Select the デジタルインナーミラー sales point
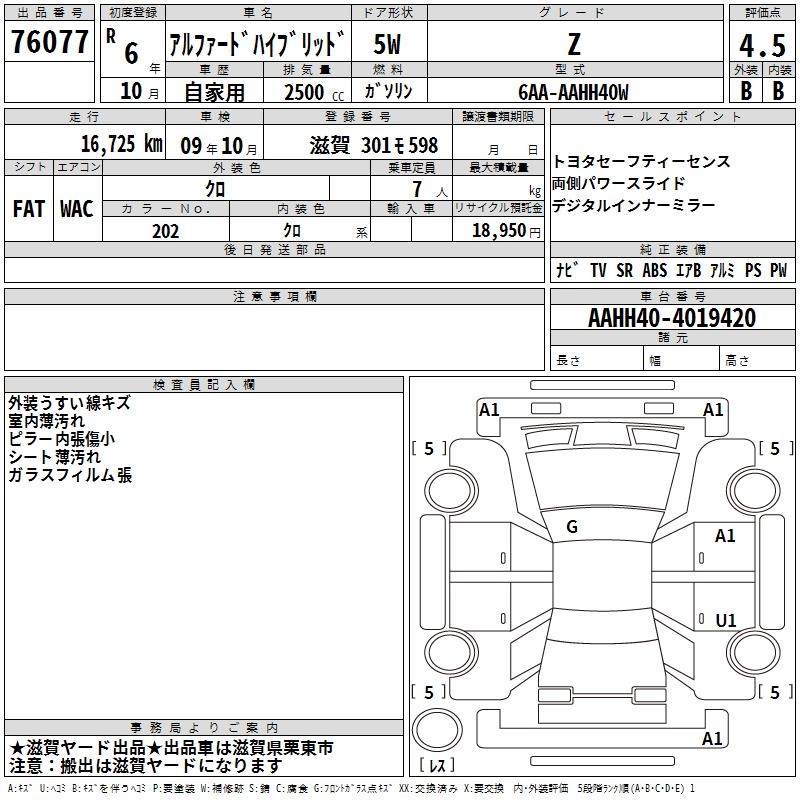 633,205
